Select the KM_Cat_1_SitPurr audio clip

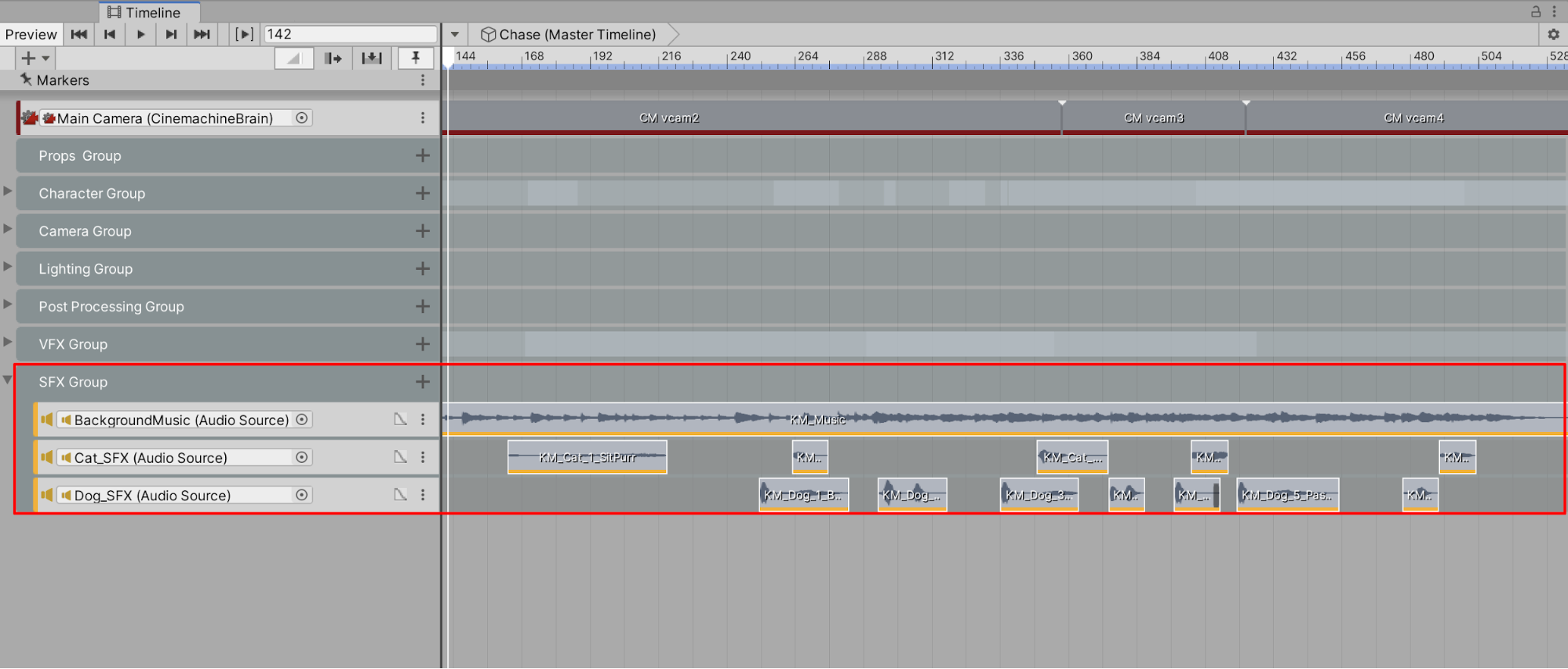pos(587,457)
